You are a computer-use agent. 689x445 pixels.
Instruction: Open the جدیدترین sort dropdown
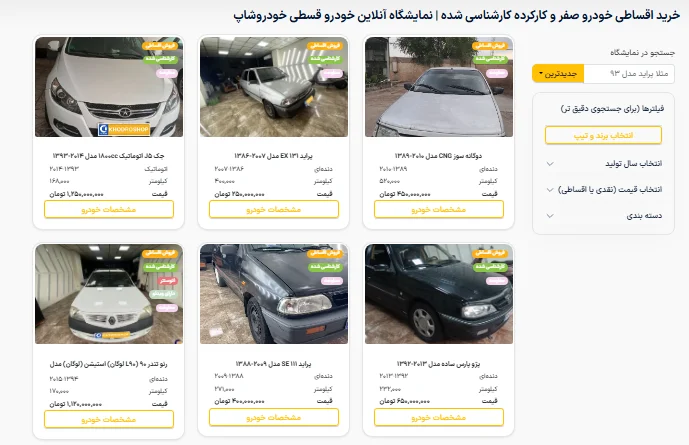pos(558,74)
